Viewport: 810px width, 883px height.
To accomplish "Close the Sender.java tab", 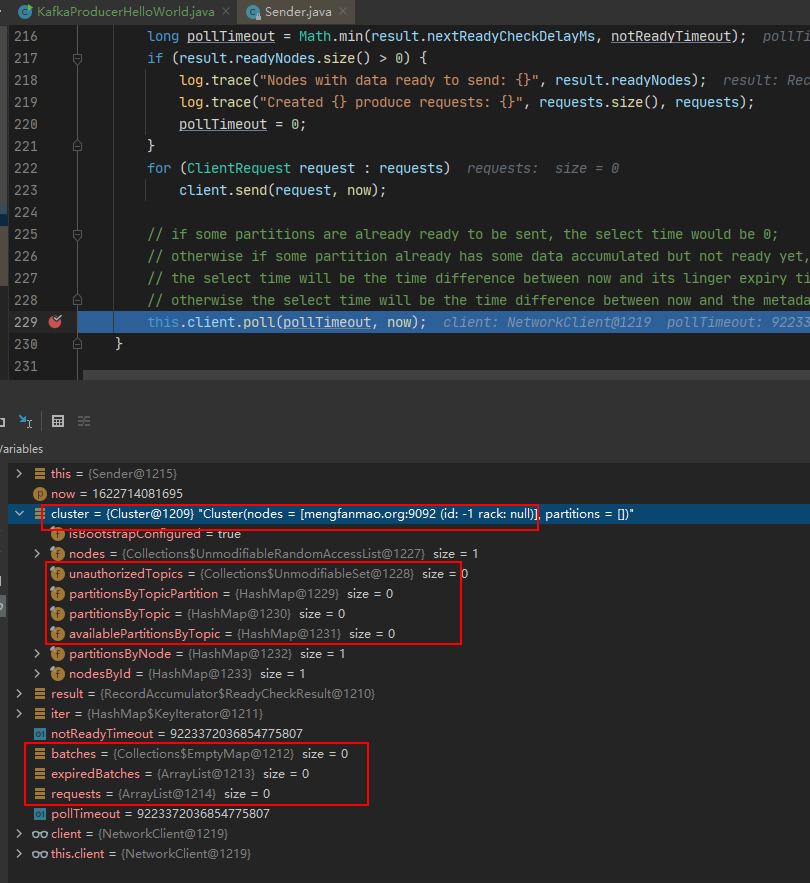I will (343, 11).
